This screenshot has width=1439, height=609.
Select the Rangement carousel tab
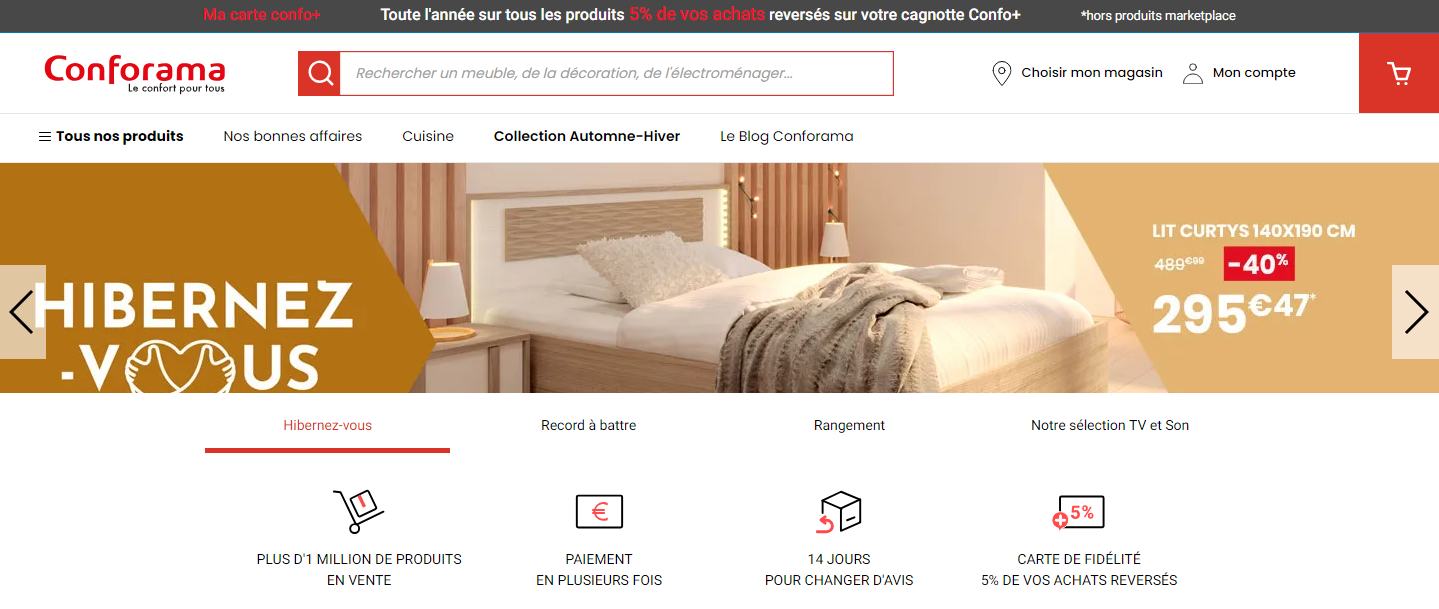(x=849, y=425)
